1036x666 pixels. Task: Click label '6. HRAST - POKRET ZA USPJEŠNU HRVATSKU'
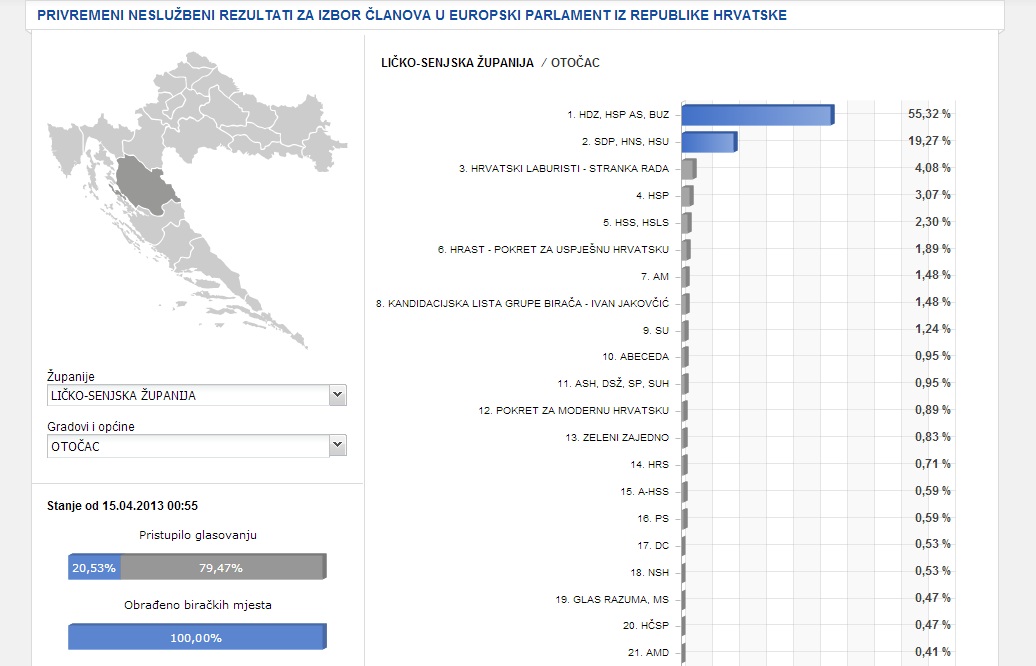pos(553,250)
